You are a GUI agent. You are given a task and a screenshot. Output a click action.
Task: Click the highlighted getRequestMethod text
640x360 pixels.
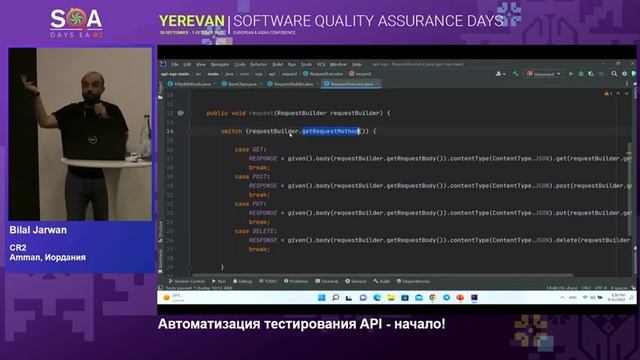(331, 131)
